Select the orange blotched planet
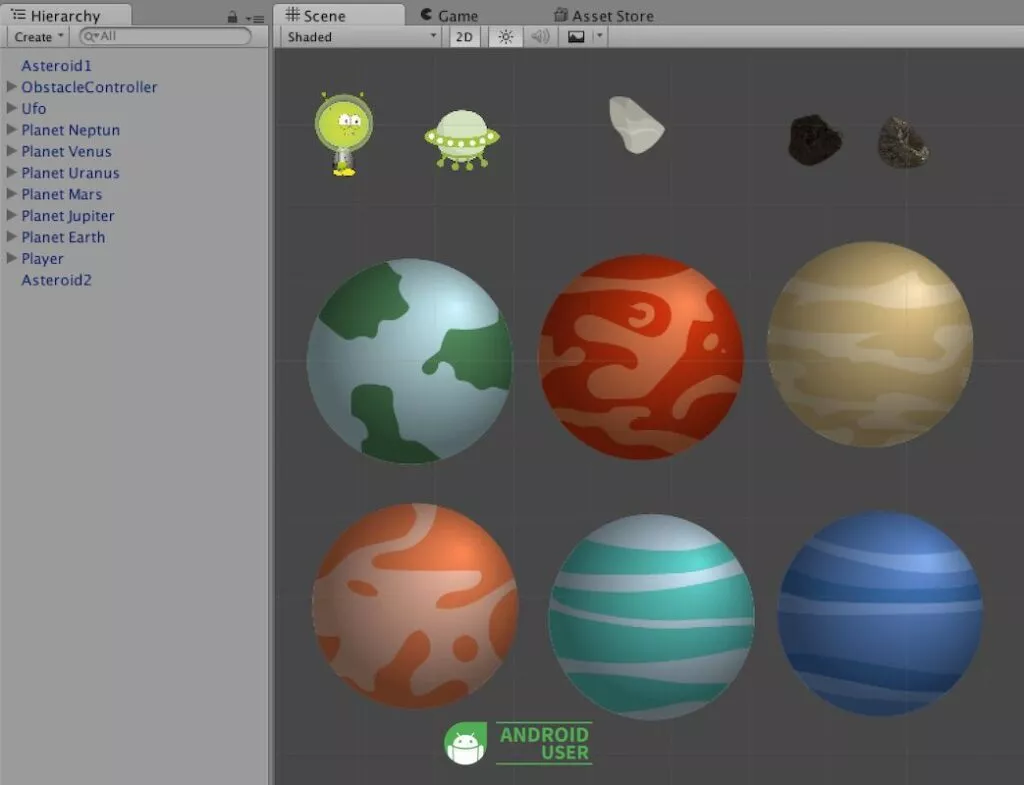 coord(415,605)
